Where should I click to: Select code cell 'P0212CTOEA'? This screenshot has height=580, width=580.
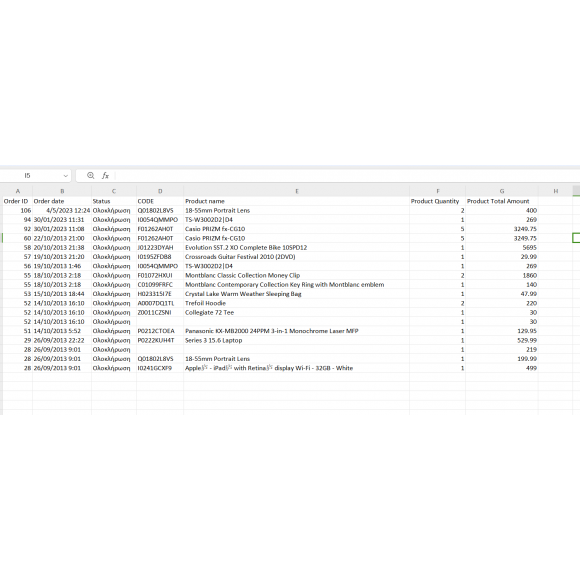(160, 331)
